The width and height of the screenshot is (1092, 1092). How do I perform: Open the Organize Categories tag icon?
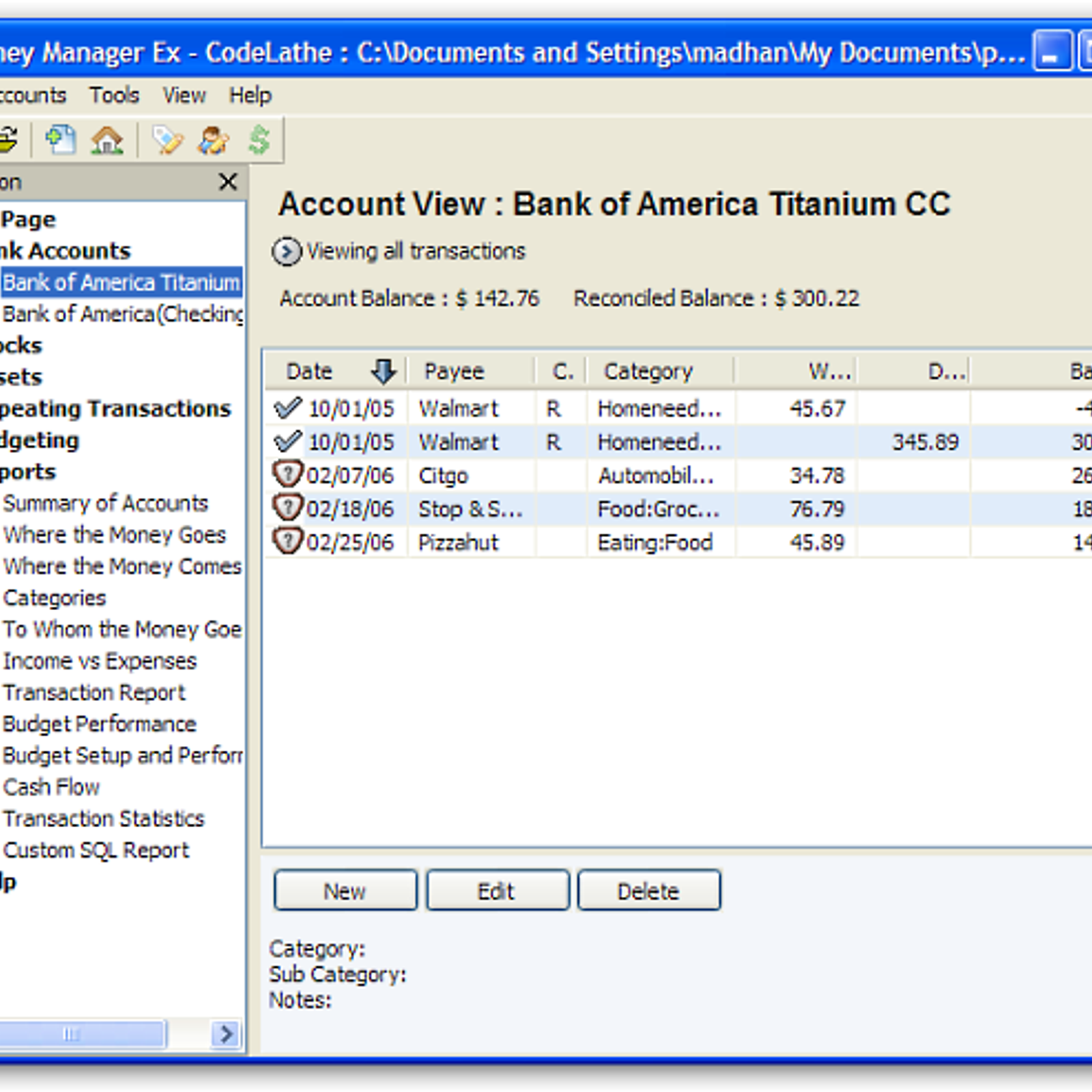click(167, 140)
